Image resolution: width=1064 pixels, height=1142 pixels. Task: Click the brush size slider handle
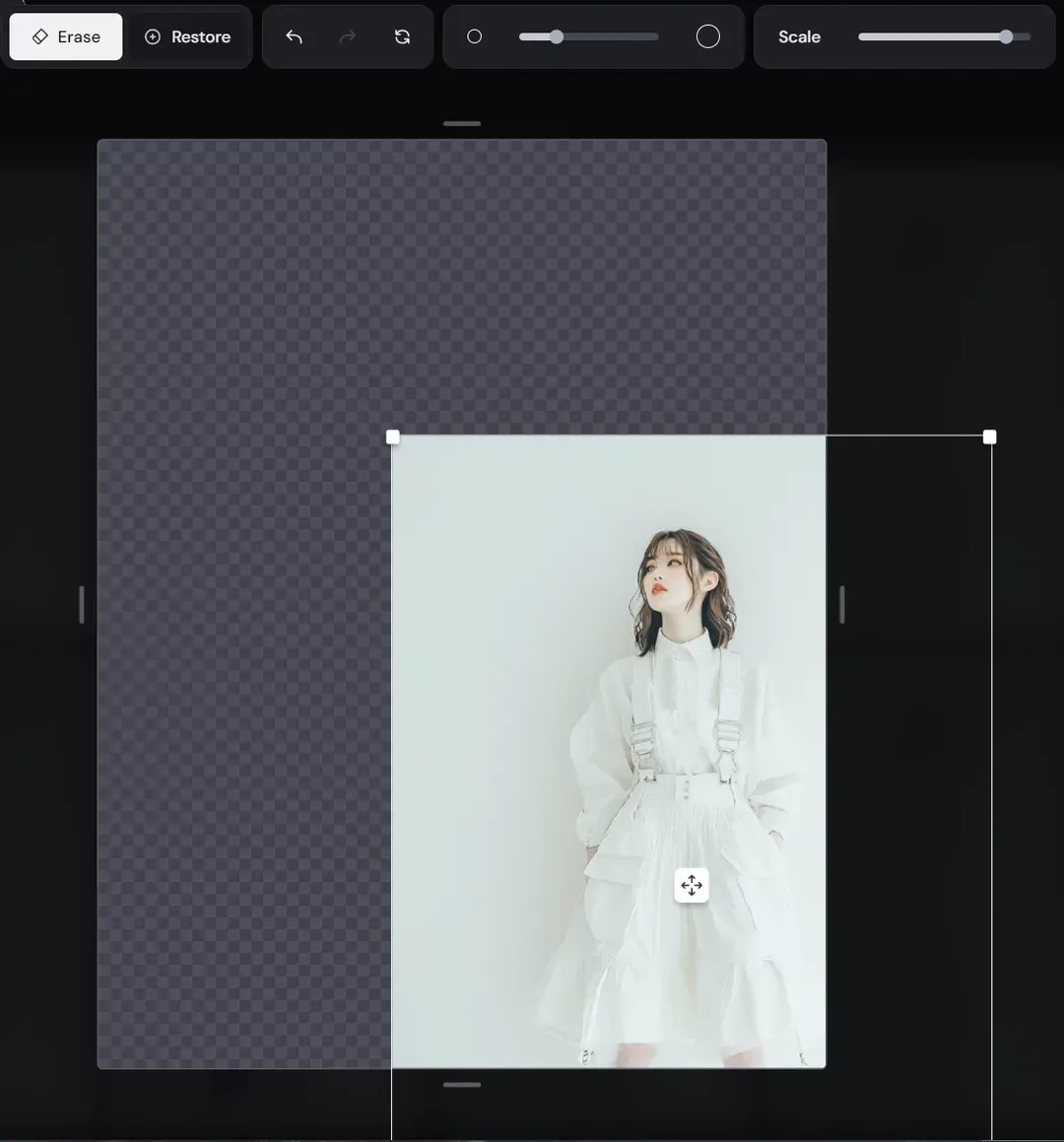pos(557,36)
